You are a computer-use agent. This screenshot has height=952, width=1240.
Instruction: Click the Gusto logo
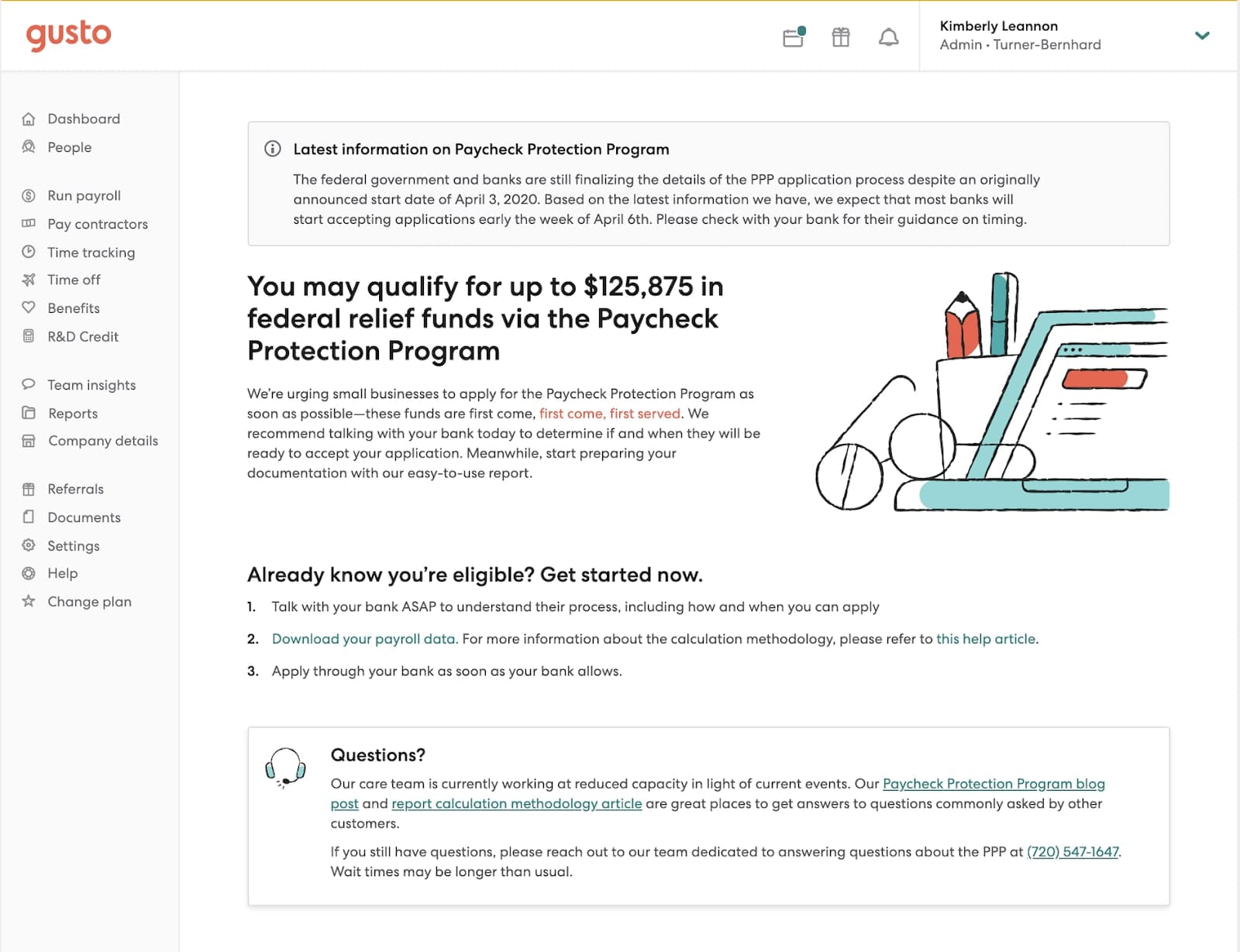[68, 35]
